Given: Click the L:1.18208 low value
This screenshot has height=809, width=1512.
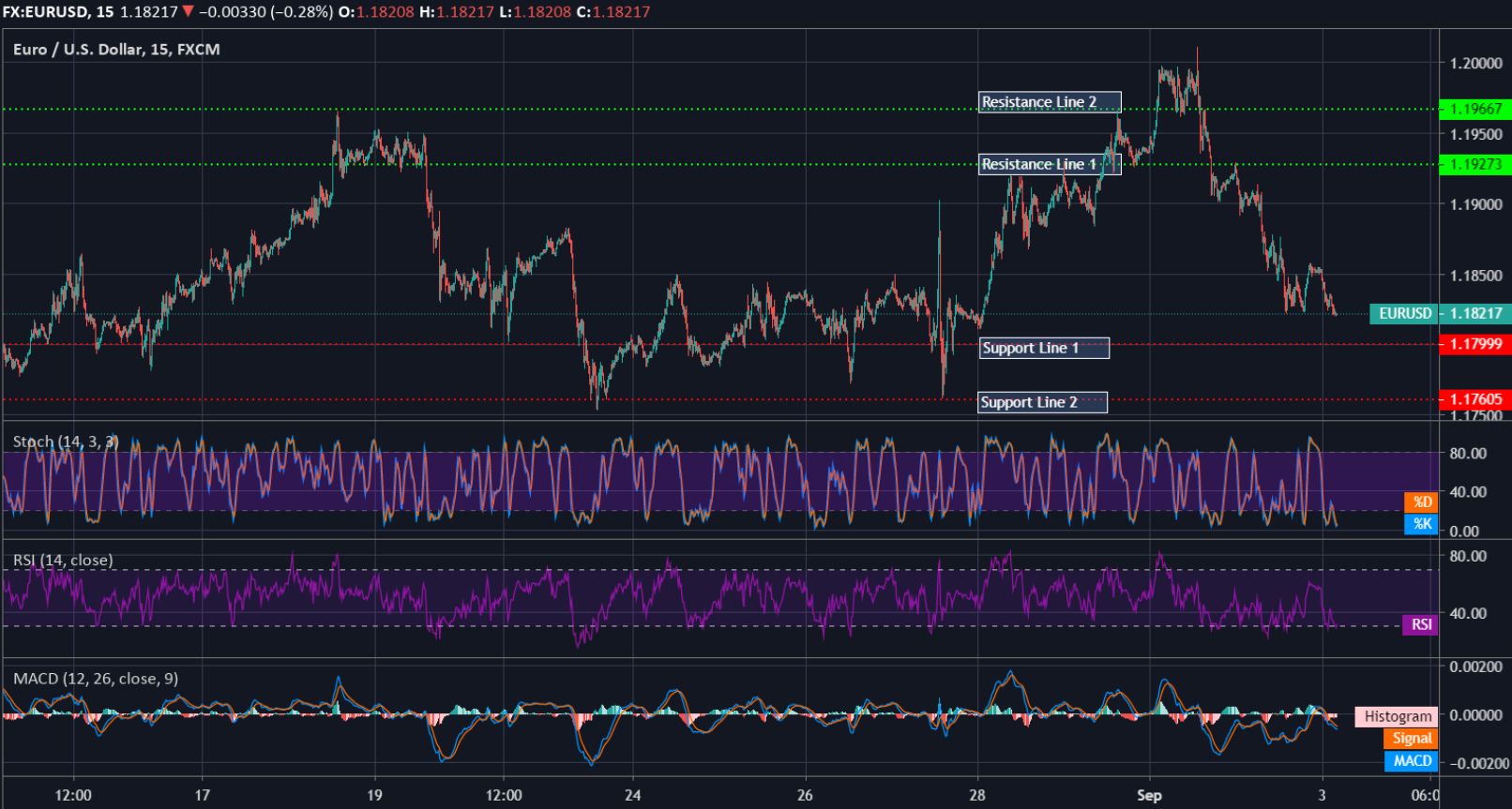Looking at the screenshot, I should tap(535, 12).
